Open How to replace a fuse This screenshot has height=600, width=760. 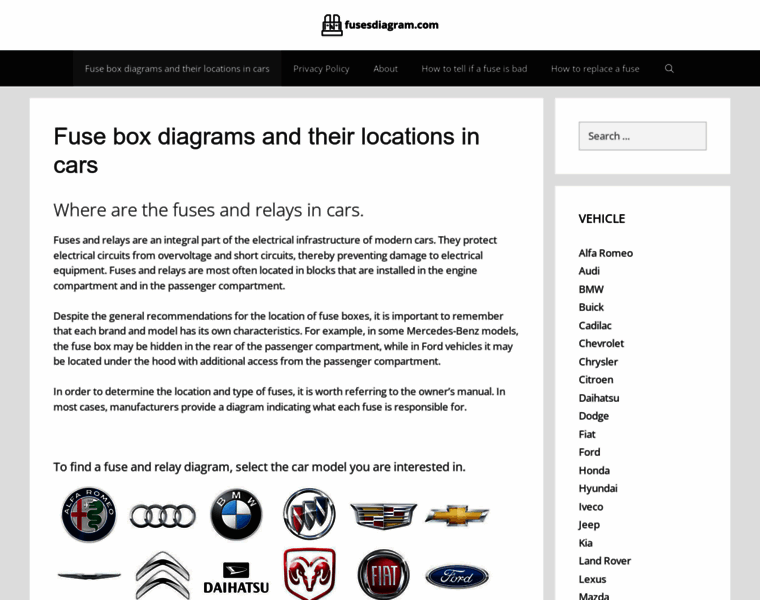tap(595, 68)
